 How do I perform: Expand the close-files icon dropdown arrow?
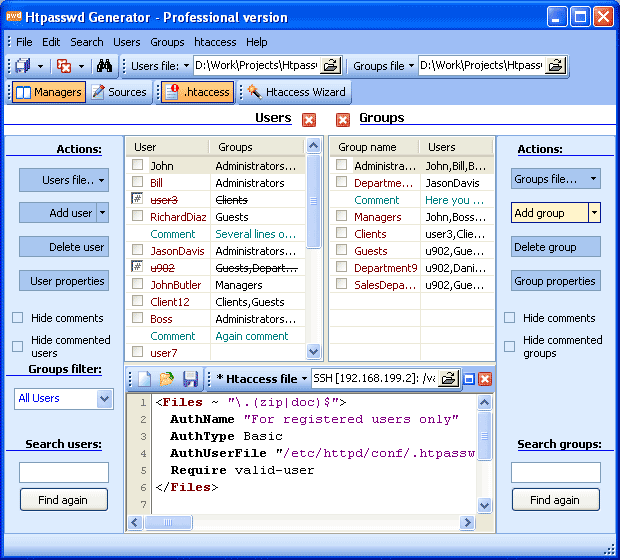(x=81, y=66)
